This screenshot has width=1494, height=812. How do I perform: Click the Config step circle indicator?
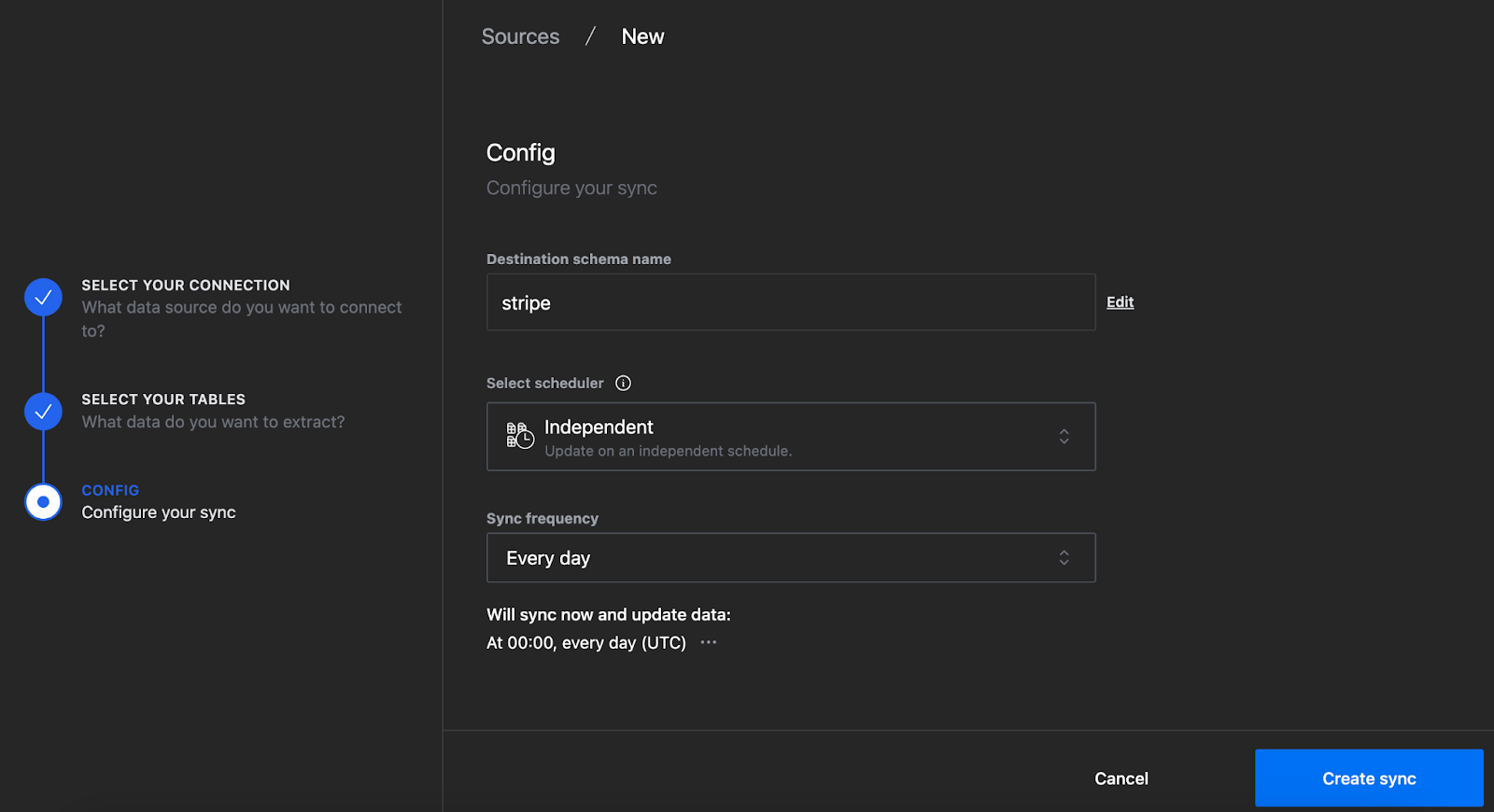tap(43, 502)
